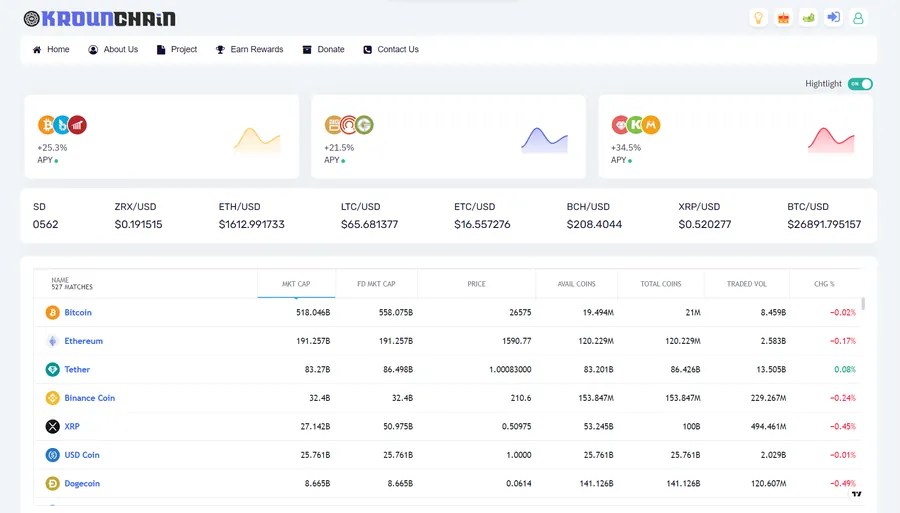The height and width of the screenshot is (513, 900).
Task: Click the BTC/USD ticker price
Action: (824, 224)
